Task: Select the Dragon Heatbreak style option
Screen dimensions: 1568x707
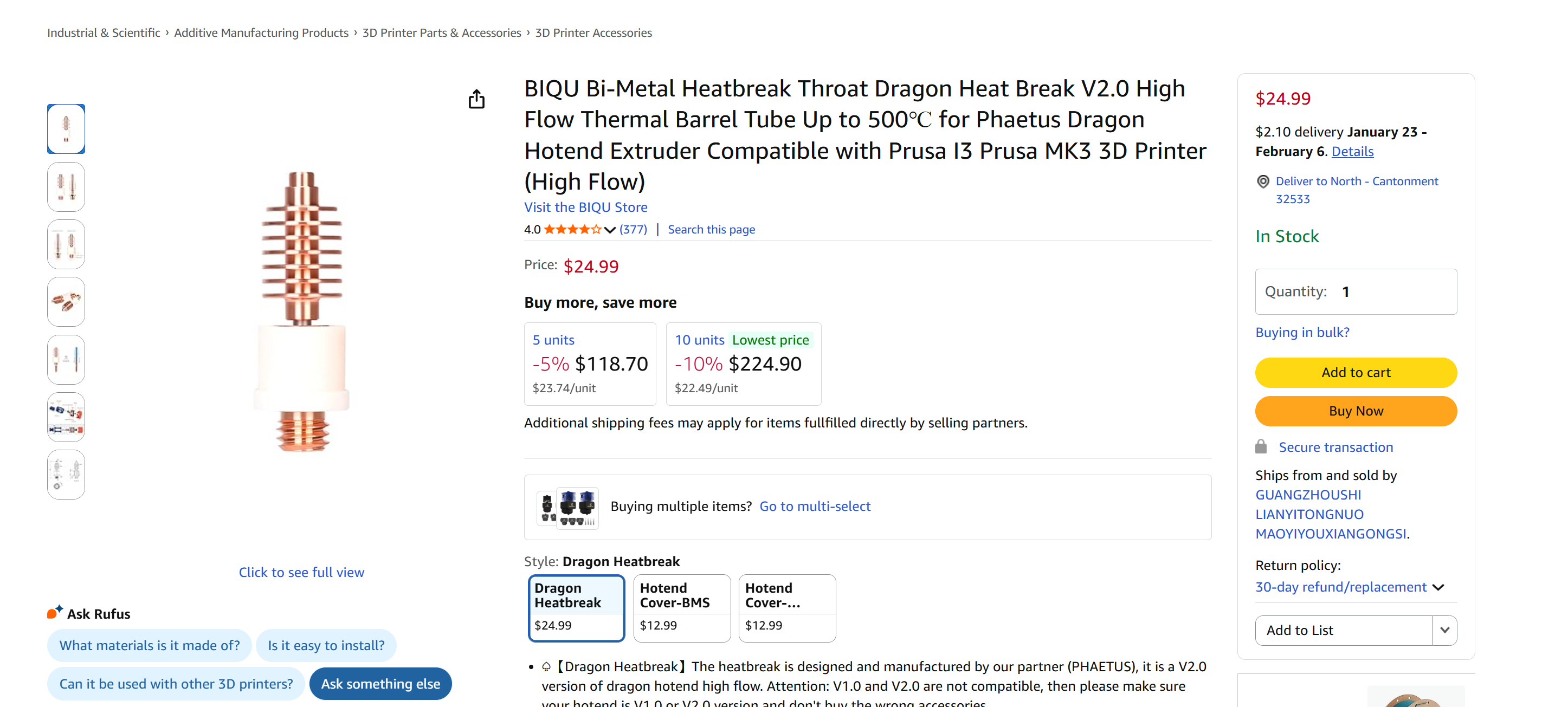Action: 576,607
